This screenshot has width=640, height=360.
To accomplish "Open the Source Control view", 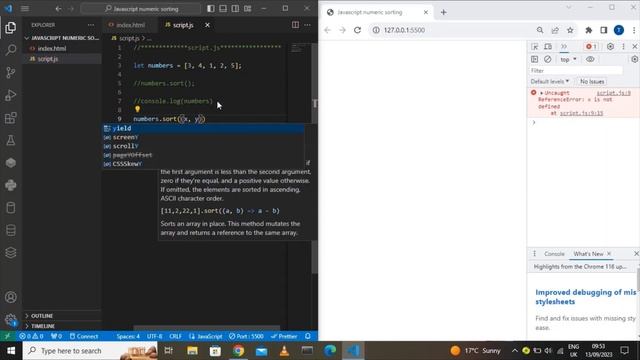I will pyautogui.click(x=11, y=73).
